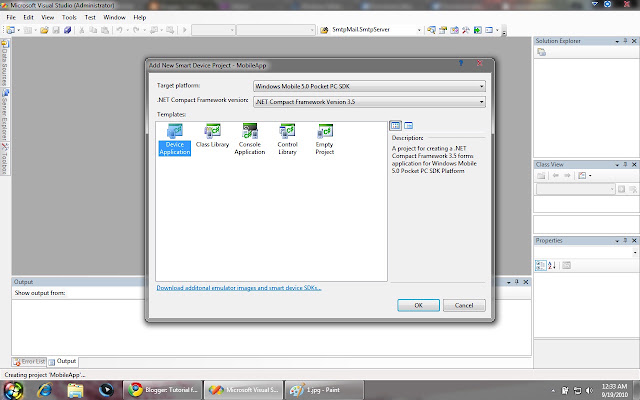Click Cancel in the dialog

(464, 305)
